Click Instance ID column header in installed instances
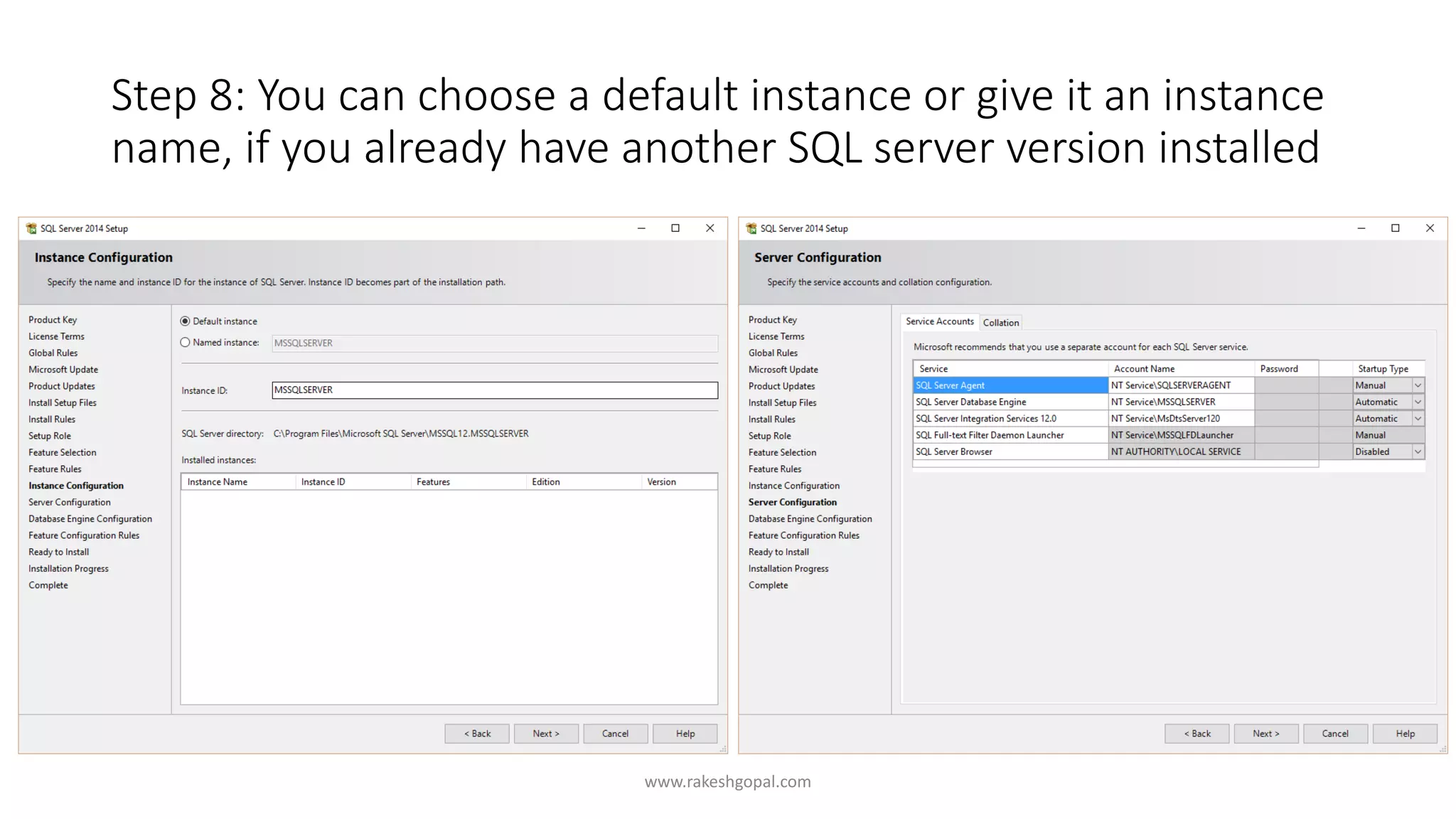 click(353, 482)
